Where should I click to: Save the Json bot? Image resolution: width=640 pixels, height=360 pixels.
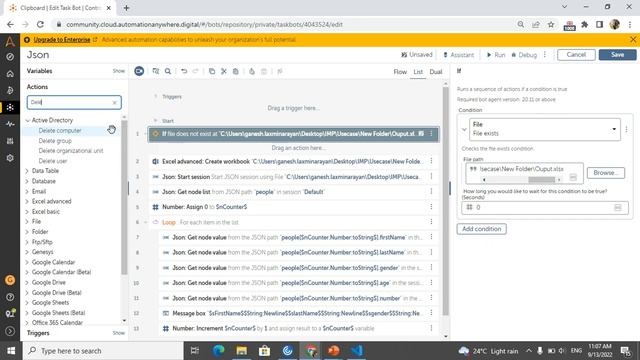(x=617, y=55)
